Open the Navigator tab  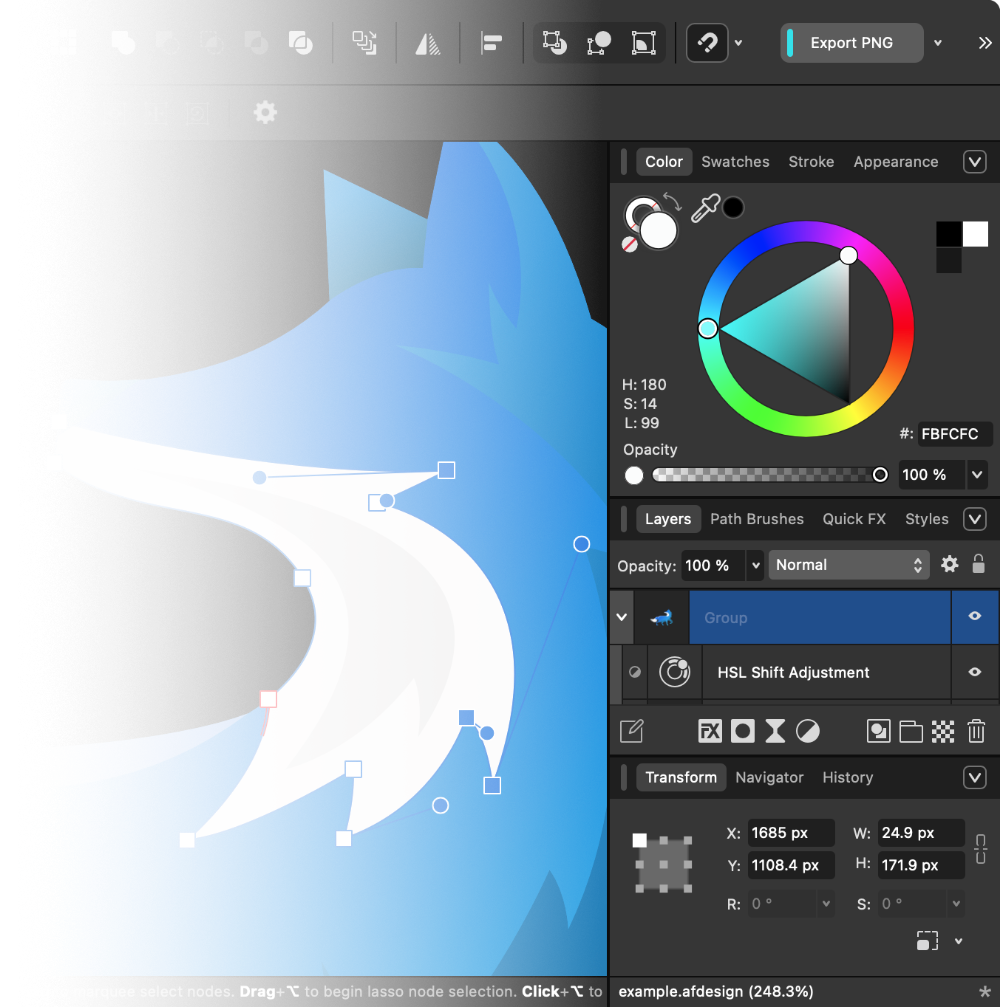769,777
